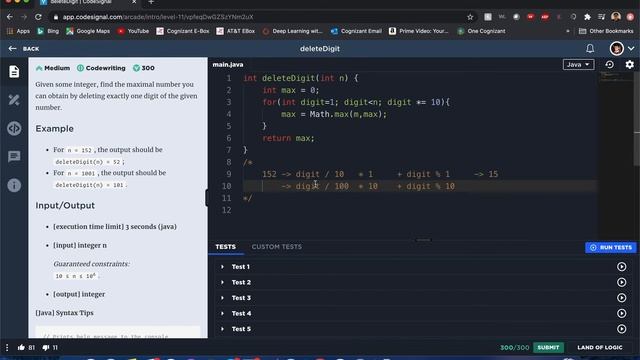Run Test 2 with its play icon
The width and height of the screenshot is (640, 360).
point(621,282)
